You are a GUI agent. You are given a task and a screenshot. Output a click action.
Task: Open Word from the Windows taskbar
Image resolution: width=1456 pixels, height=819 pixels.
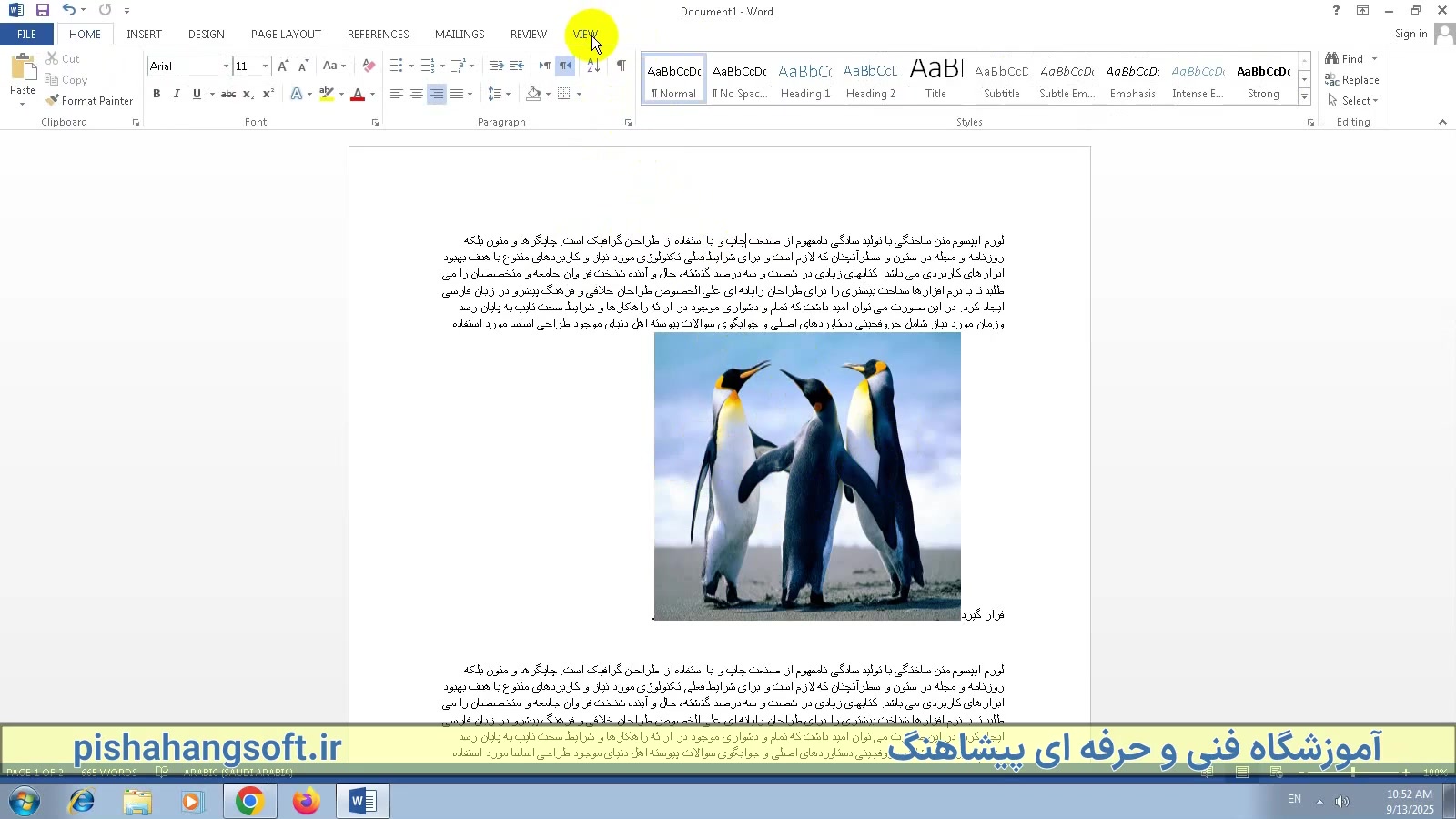click(x=362, y=801)
